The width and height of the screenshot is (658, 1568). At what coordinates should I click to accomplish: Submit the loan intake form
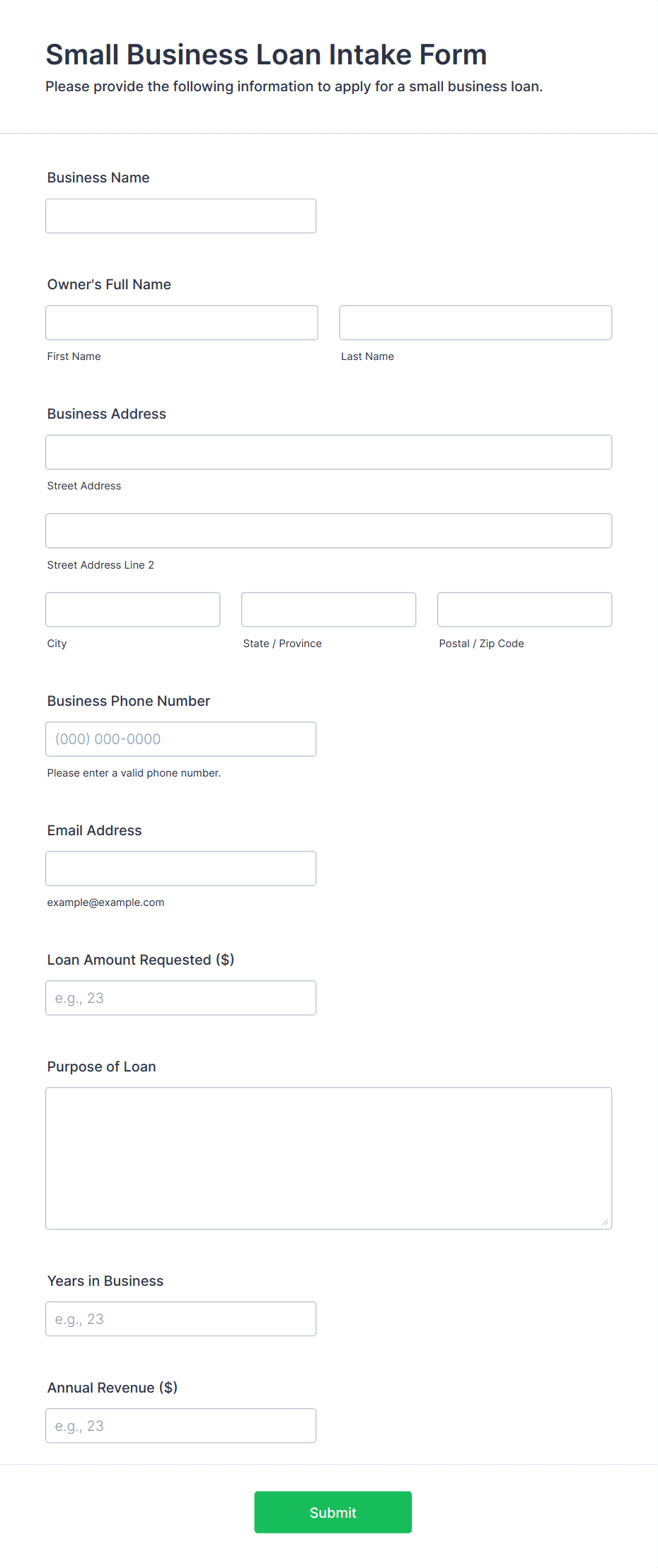[x=333, y=1512]
